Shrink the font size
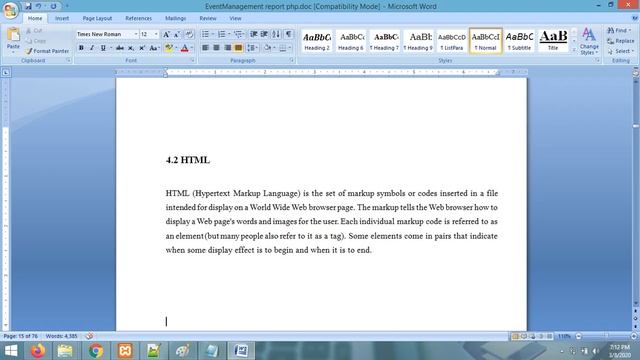Image resolution: width=640 pixels, height=360 pixels. point(177,34)
